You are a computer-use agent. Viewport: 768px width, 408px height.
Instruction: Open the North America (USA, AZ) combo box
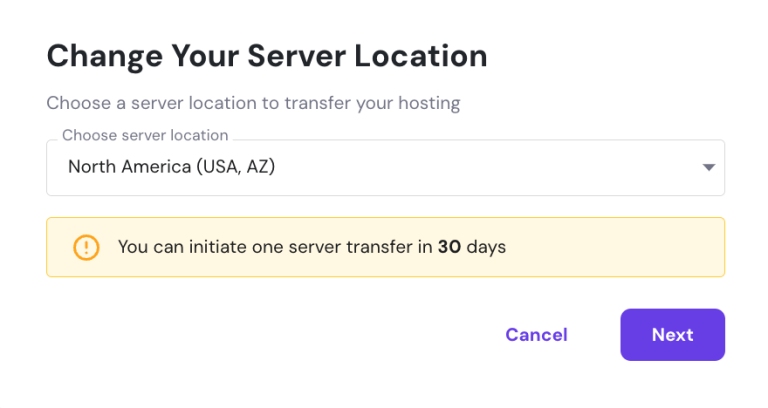[x=384, y=168]
